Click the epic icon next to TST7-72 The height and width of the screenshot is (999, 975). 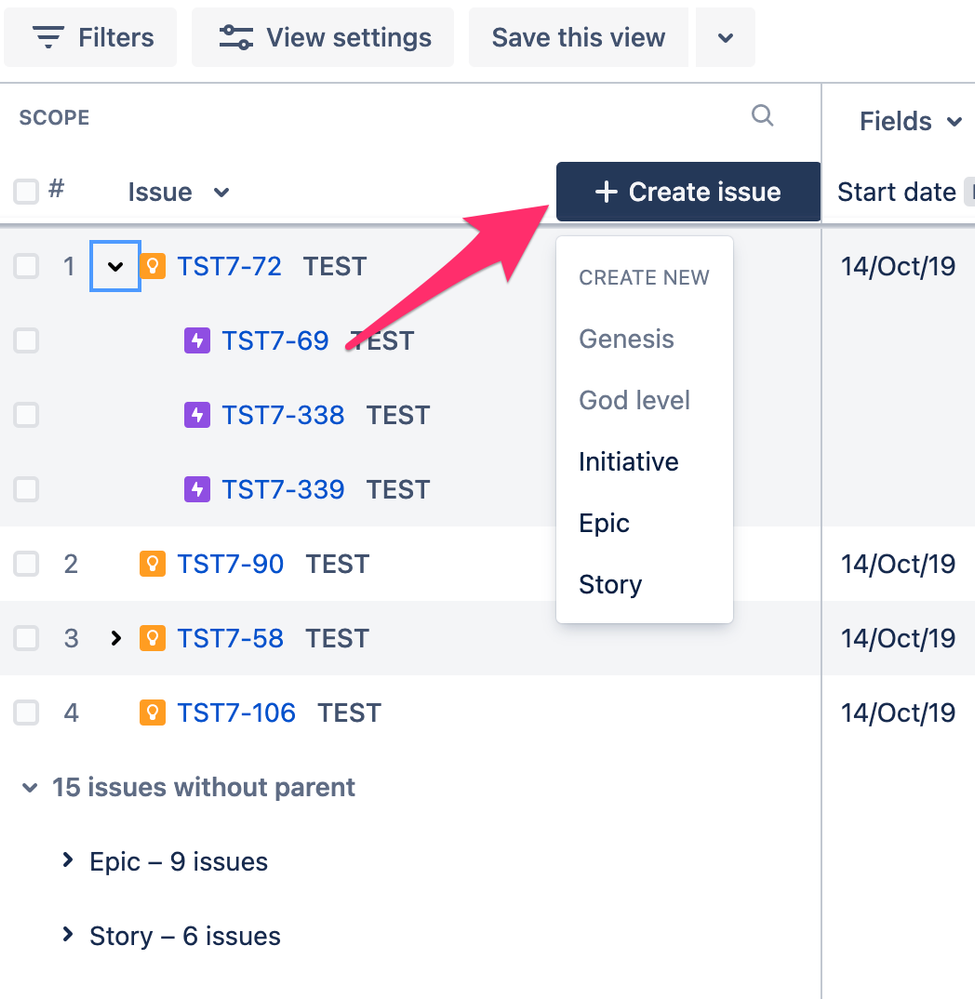click(152, 266)
